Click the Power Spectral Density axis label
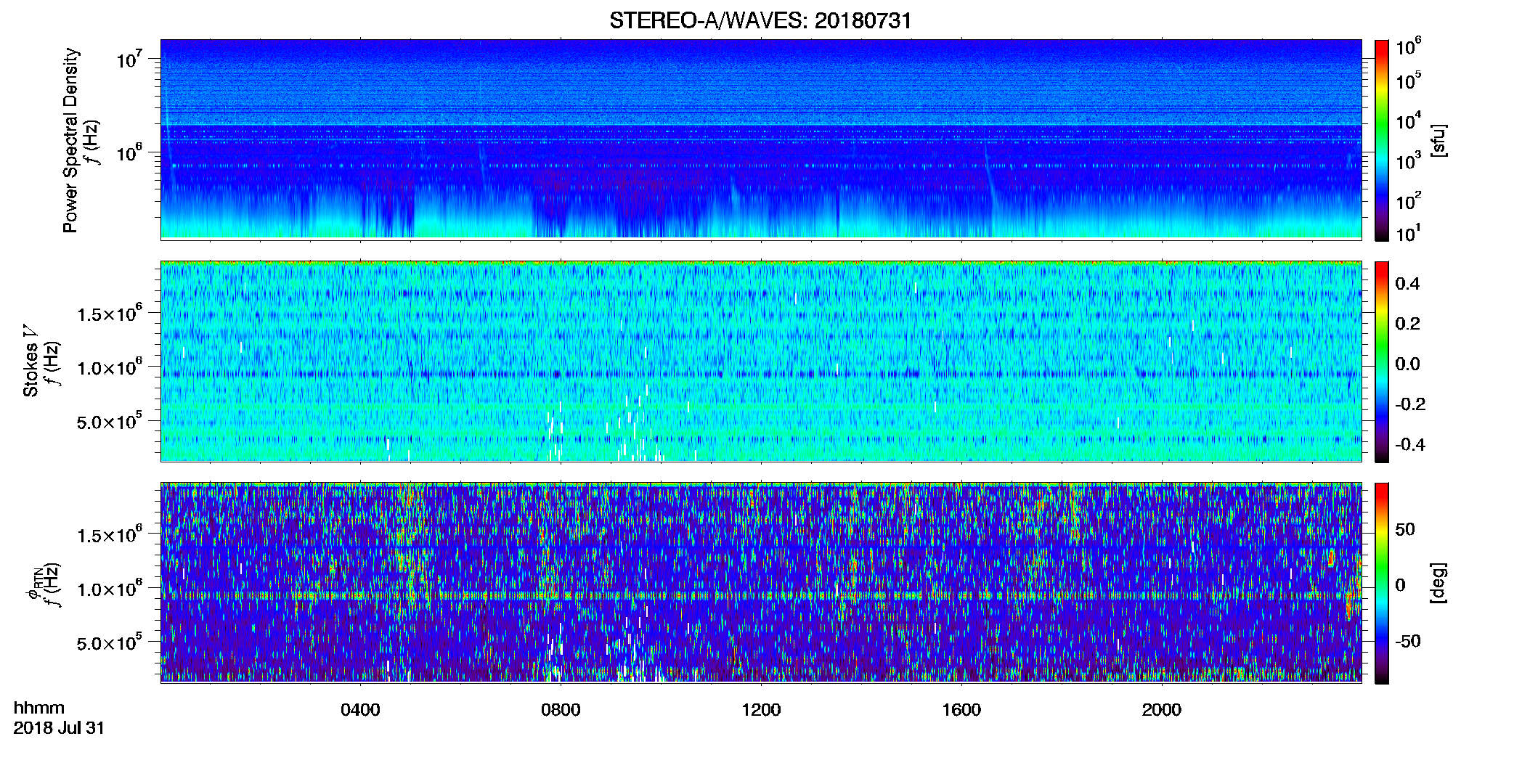Viewport: 1522px width, 784px height. click(x=70, y=140)
